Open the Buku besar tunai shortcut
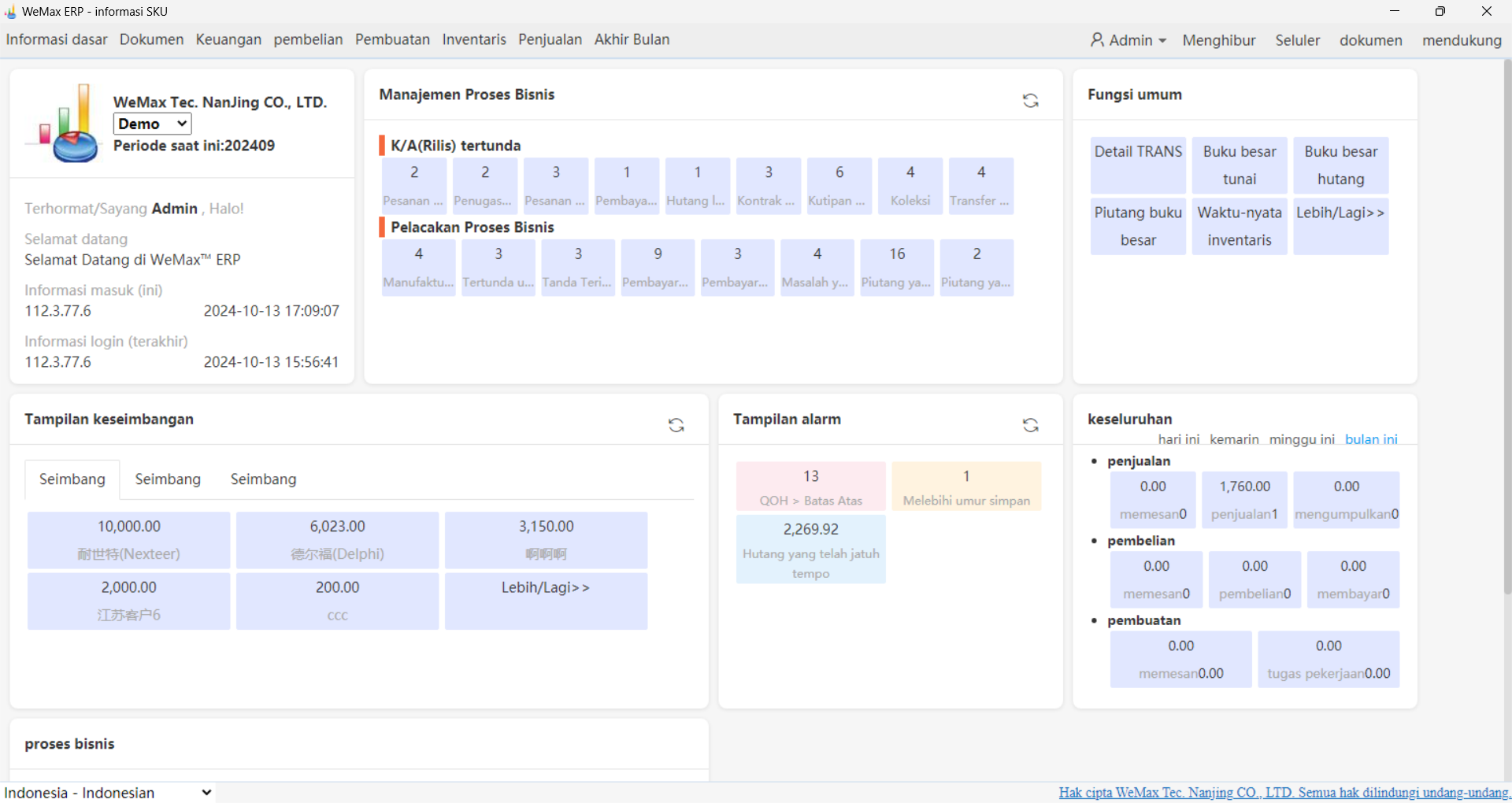This screenshot has height=803, width=1512. pos(1240,165)
